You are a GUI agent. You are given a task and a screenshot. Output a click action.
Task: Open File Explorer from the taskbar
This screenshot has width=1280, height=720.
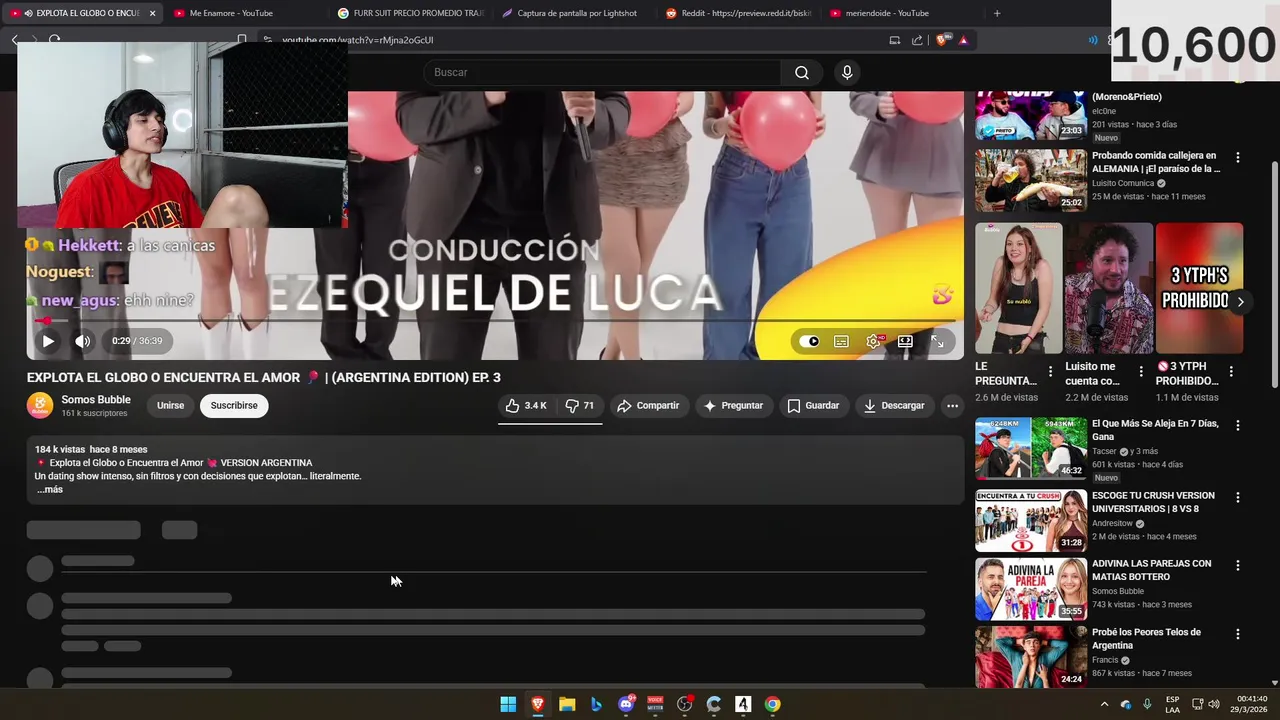567,704
